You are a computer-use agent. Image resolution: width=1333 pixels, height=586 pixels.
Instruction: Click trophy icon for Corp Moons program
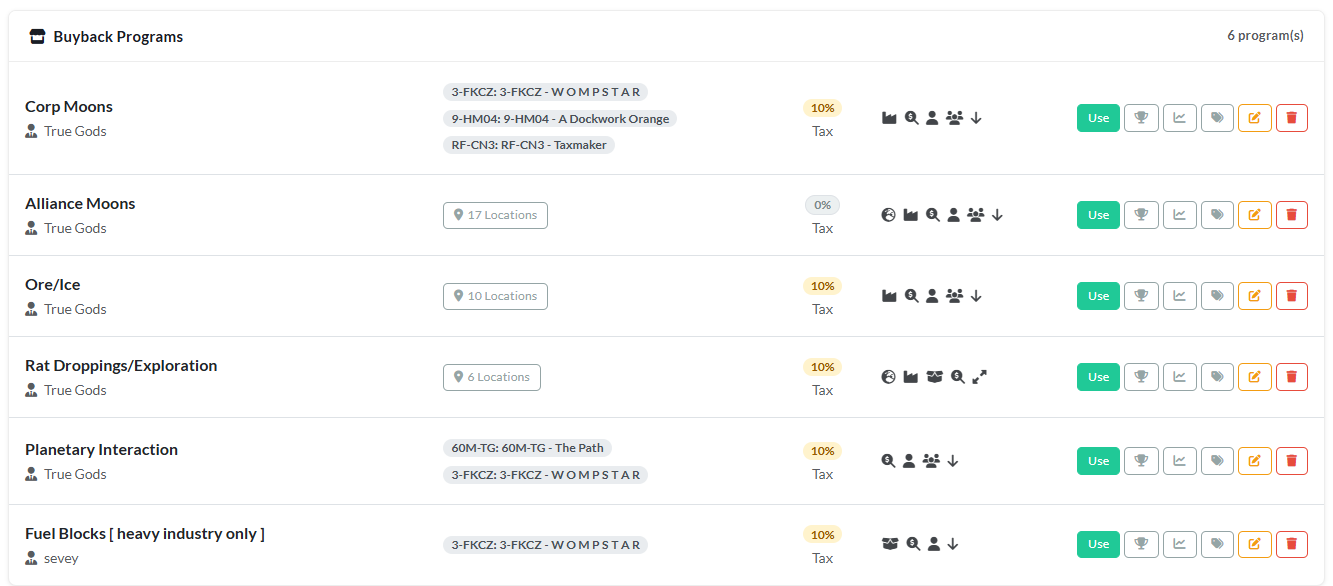(1141, 118)
